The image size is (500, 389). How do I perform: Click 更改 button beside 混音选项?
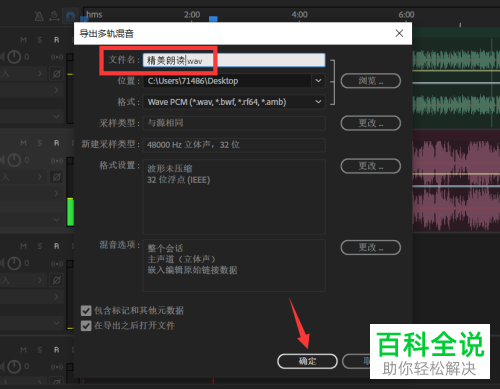click(371, 247)
